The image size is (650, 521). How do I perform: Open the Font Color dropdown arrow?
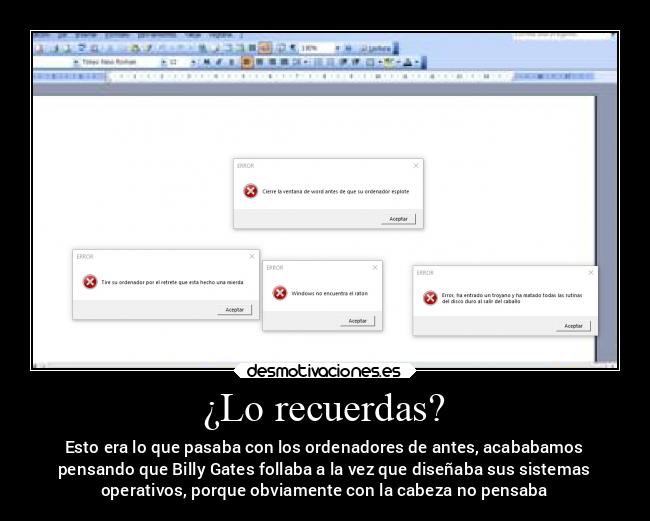point(417,62)
